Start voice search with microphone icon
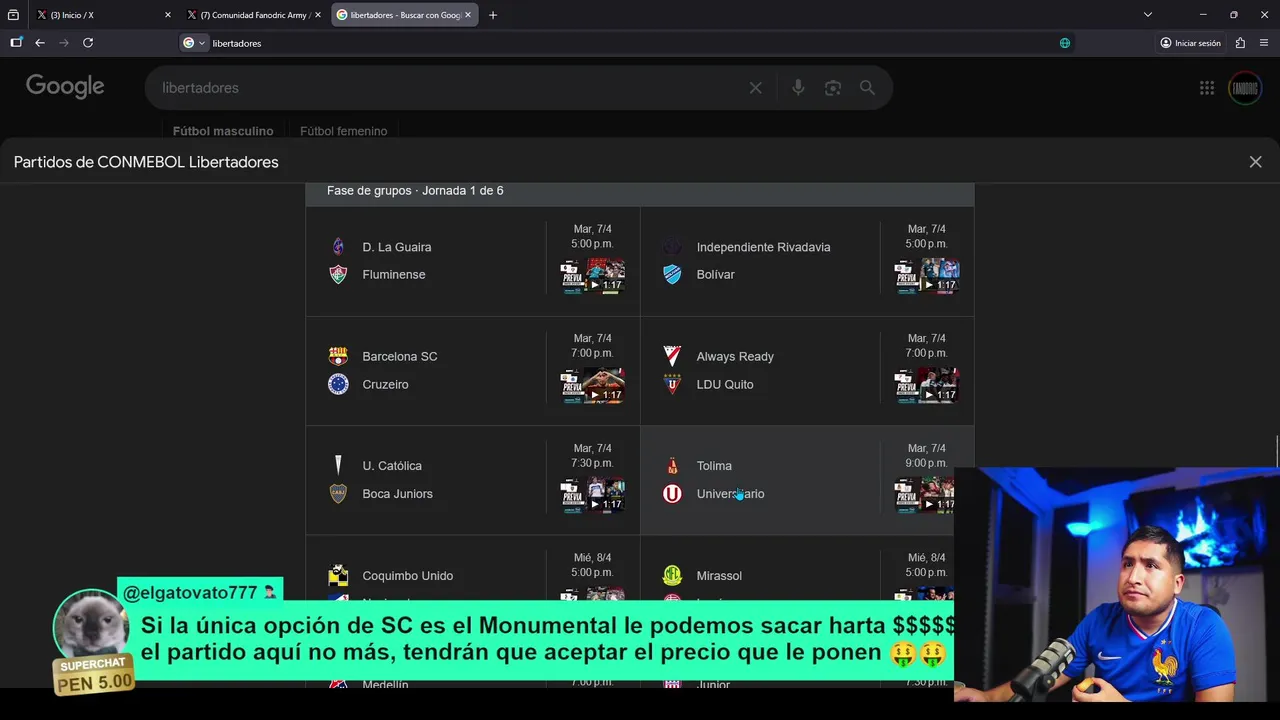 [x=798, y=88]
